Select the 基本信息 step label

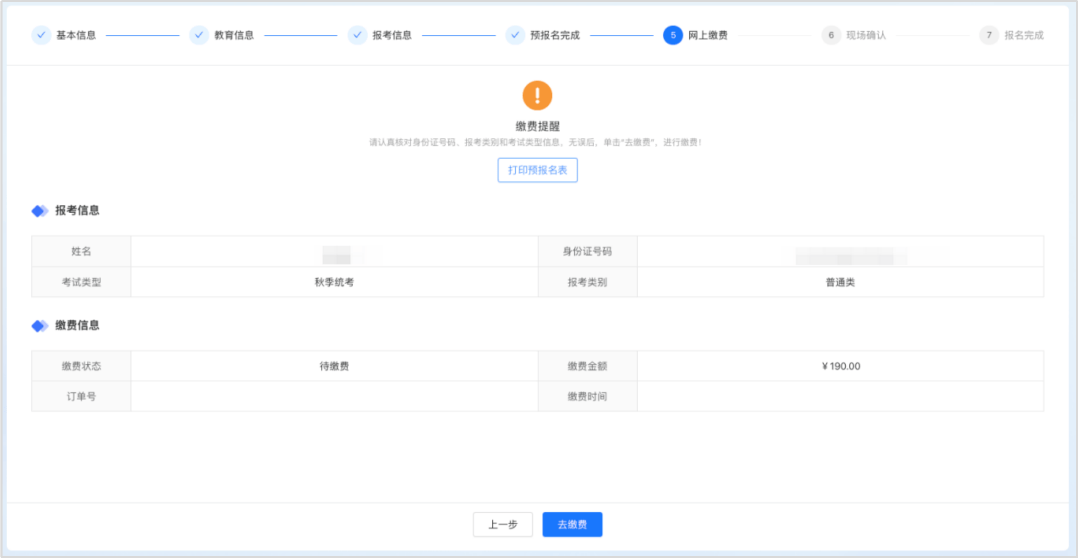76,35
